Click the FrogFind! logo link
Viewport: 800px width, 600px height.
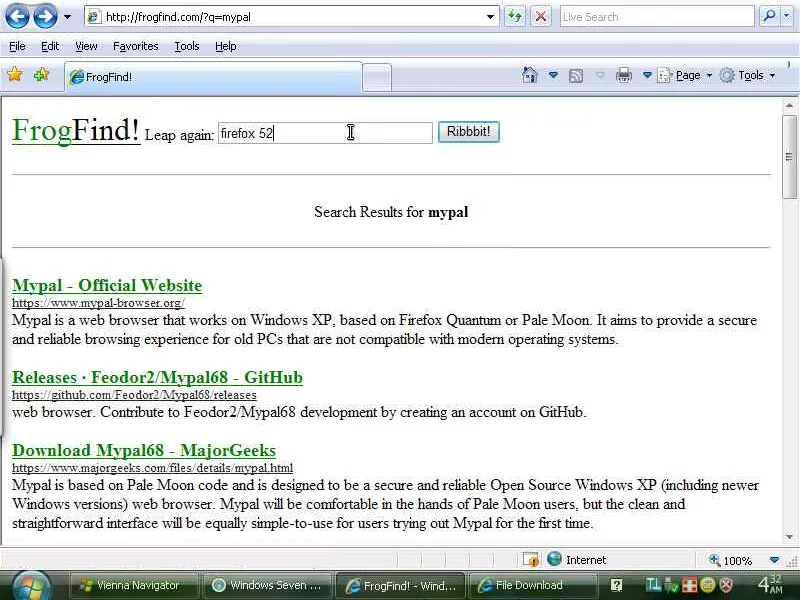coord(76,130)
